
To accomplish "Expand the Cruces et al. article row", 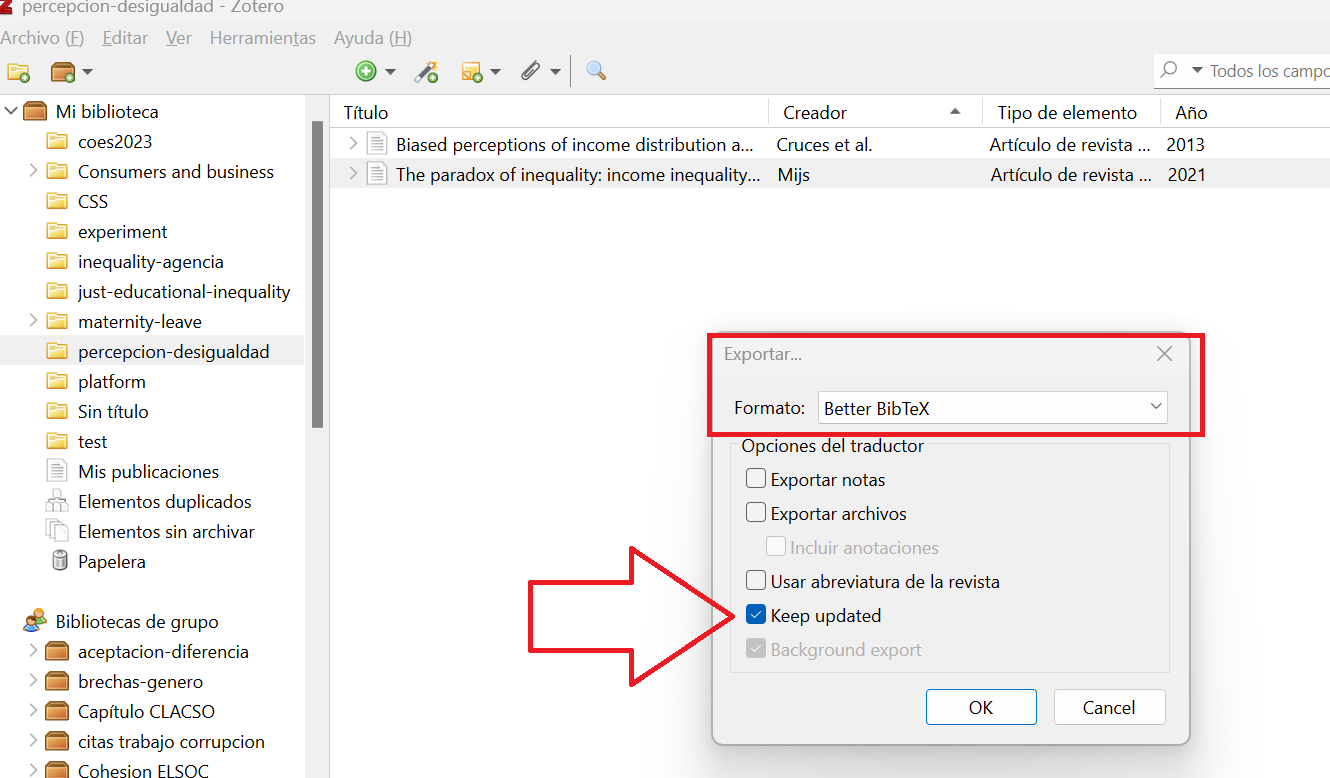I will [352, 144].
